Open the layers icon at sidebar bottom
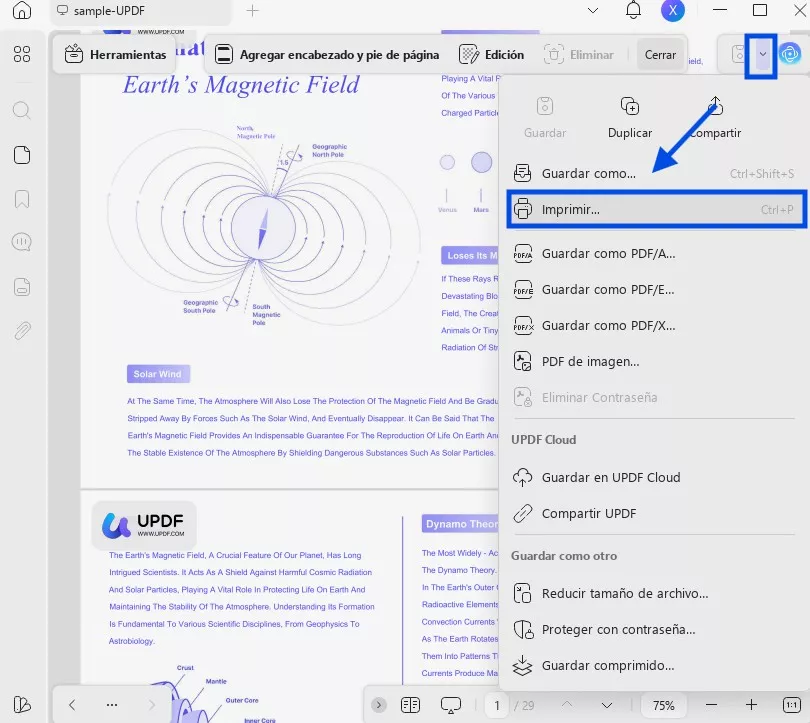Image resolution: width=810 pixels, height=723 pixels. [22, 705]
